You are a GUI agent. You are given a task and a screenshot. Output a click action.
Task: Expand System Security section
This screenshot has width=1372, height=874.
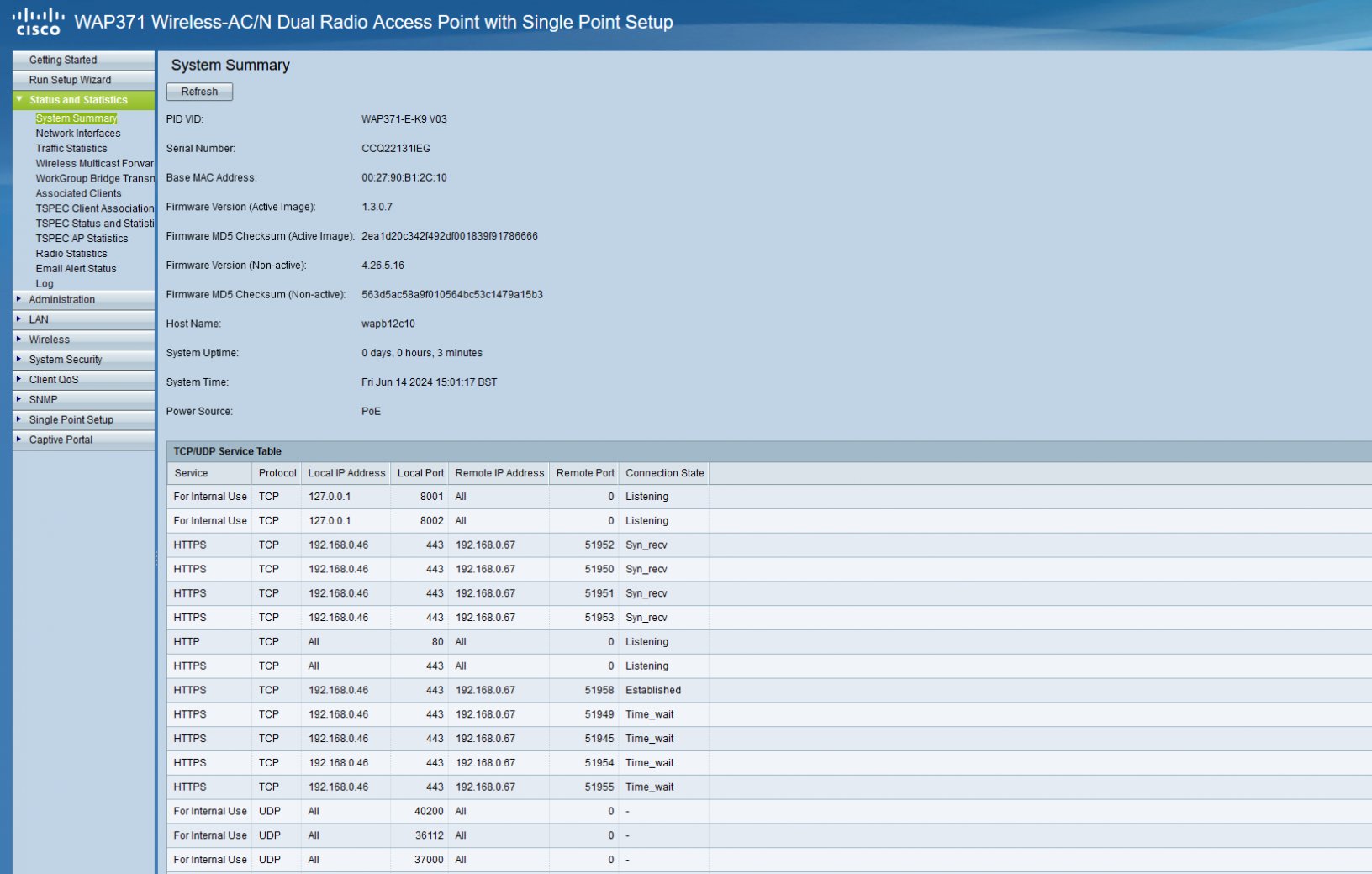click(65, 361)
